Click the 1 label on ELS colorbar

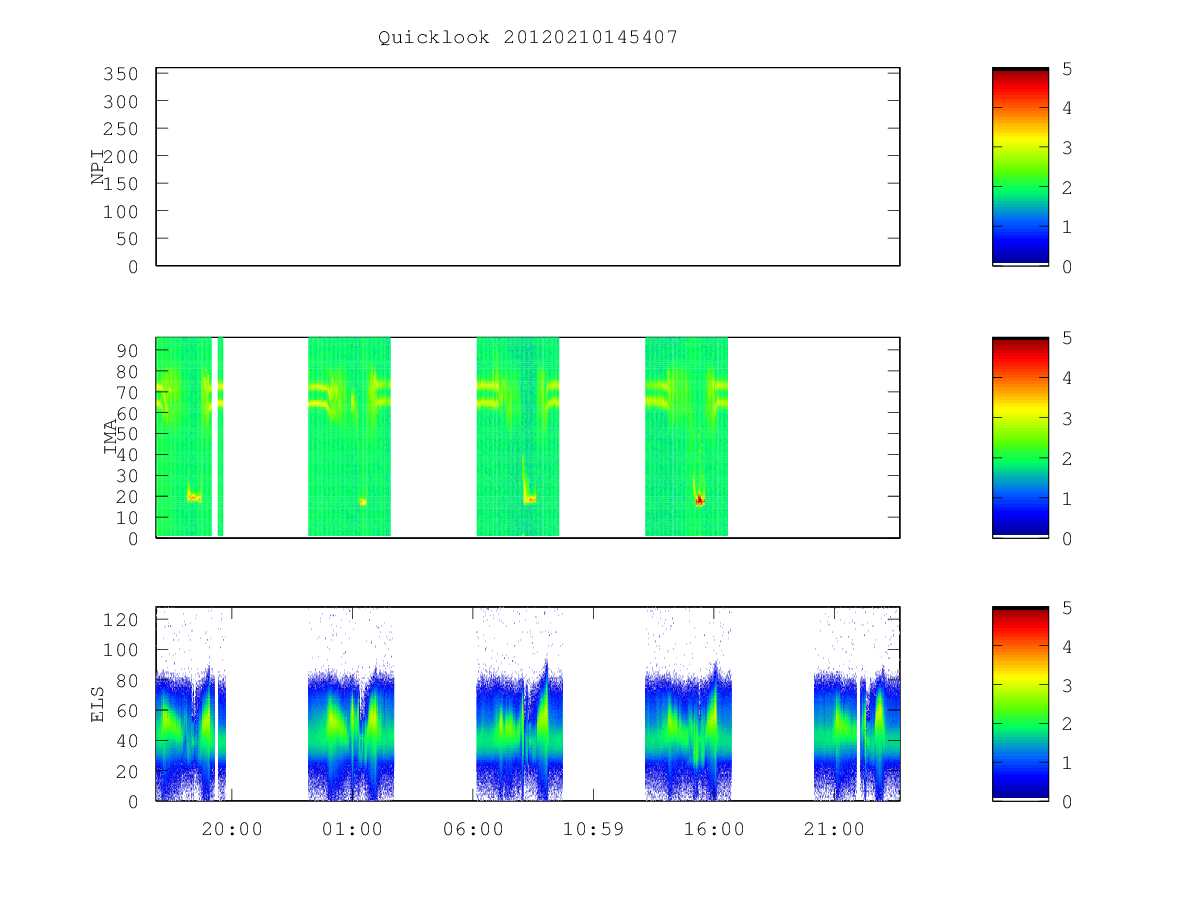(1067, 763)
